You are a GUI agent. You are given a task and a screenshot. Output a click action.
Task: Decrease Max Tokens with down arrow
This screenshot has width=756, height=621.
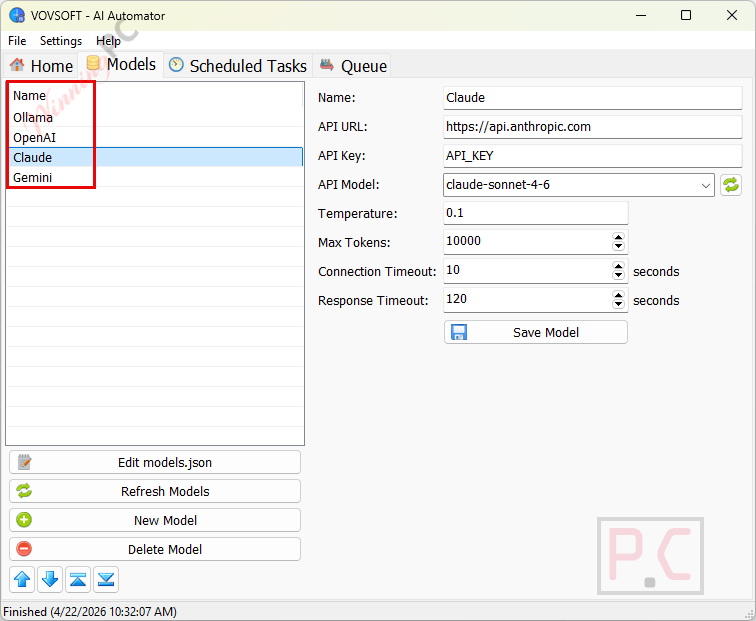tap(619, 246)
